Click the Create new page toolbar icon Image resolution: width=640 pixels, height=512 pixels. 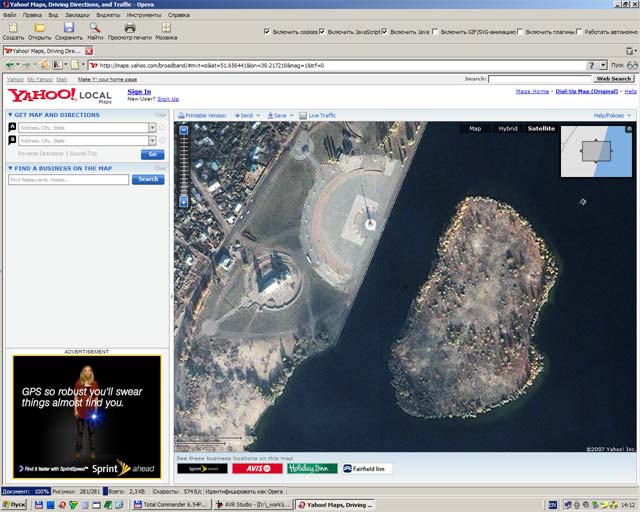click(x=13, y=28)
